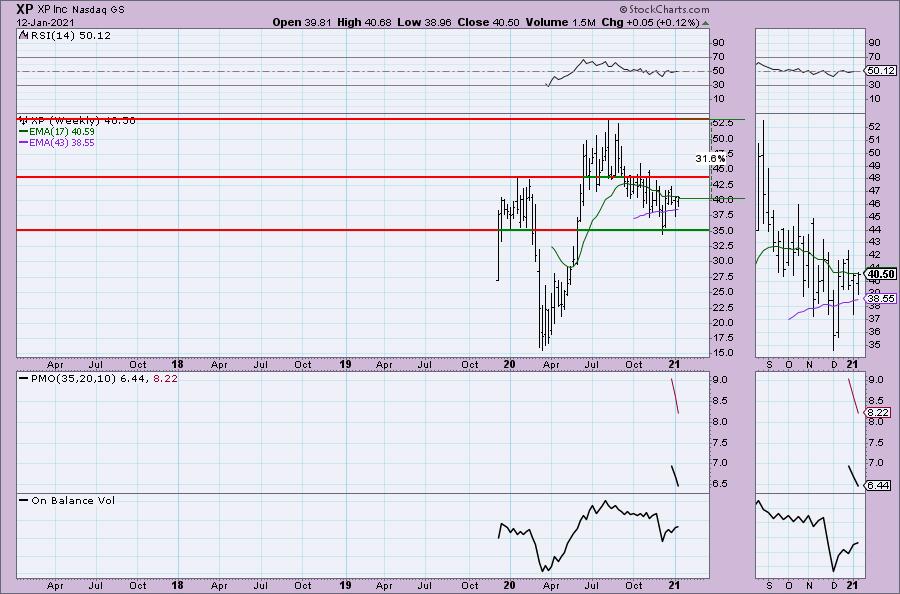900x594 pixels.
Task: Select the XP ticker symbol in header
Action: tap(24, 9)
